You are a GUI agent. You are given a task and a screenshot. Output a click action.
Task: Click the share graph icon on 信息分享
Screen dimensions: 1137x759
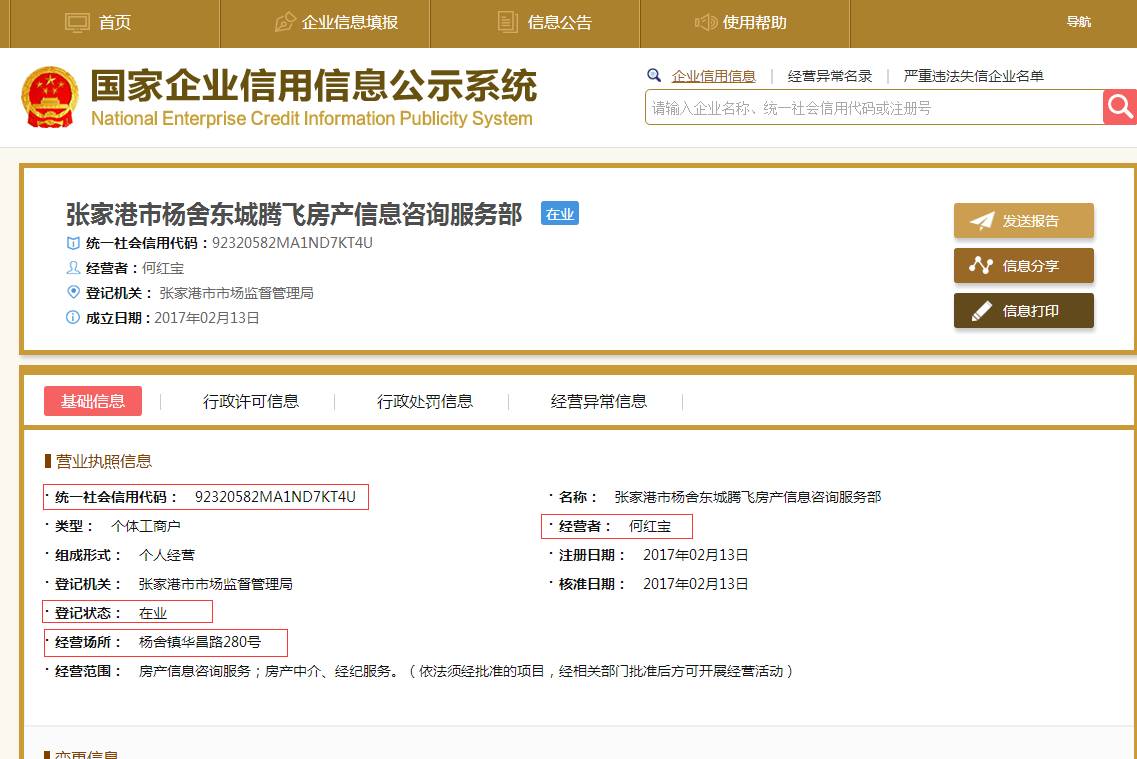click(981, 265)
